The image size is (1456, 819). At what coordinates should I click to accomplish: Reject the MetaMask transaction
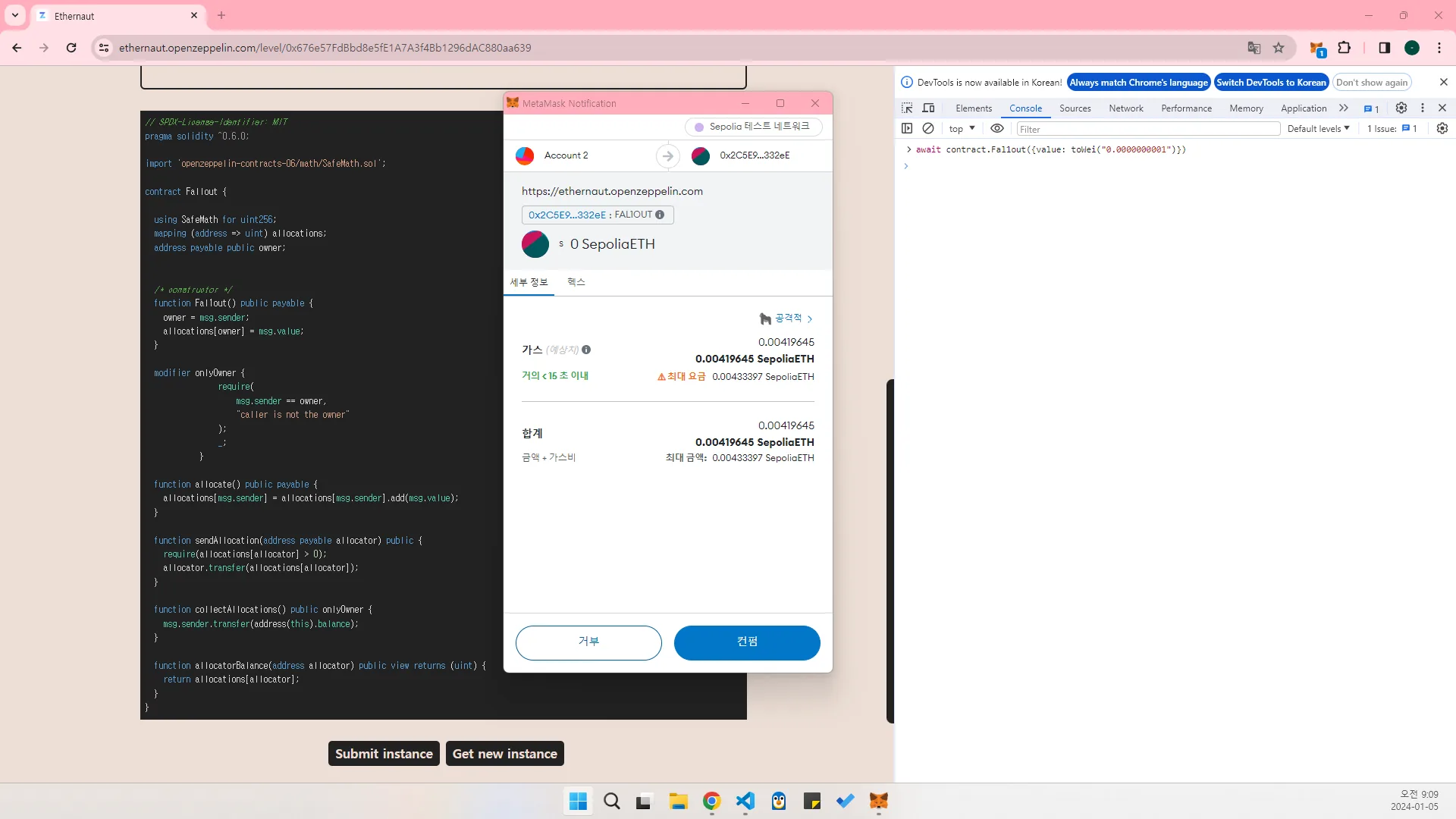[x=588, y=642]
